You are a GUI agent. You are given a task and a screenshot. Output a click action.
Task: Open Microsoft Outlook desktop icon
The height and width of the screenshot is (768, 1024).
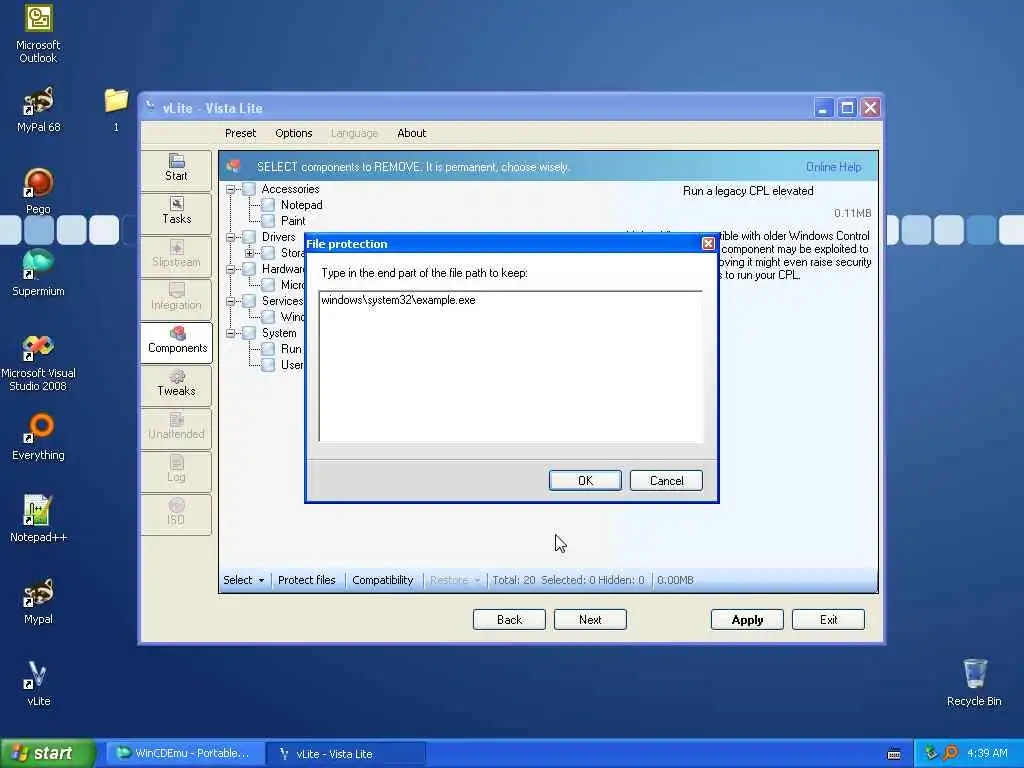click(38, 34)
